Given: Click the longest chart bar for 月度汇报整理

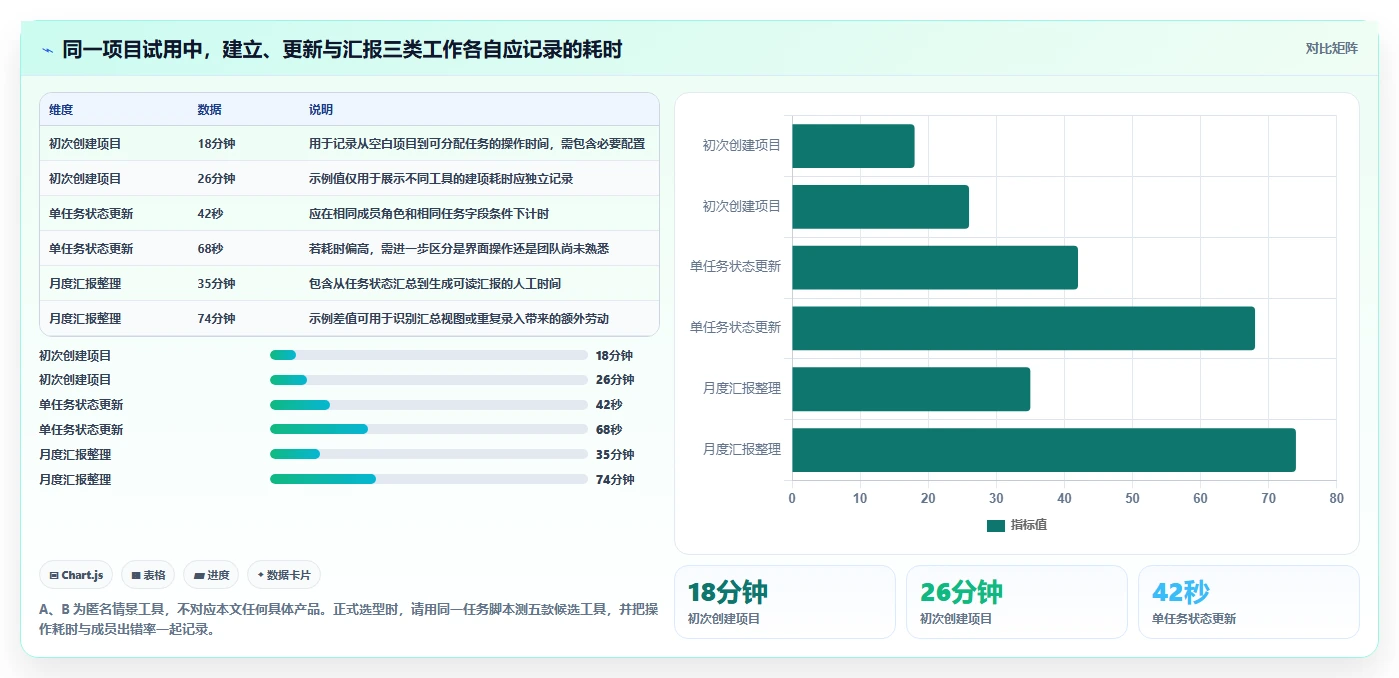Looking at the screenshot, I should pyautogui.click(x=1044, y=450).
